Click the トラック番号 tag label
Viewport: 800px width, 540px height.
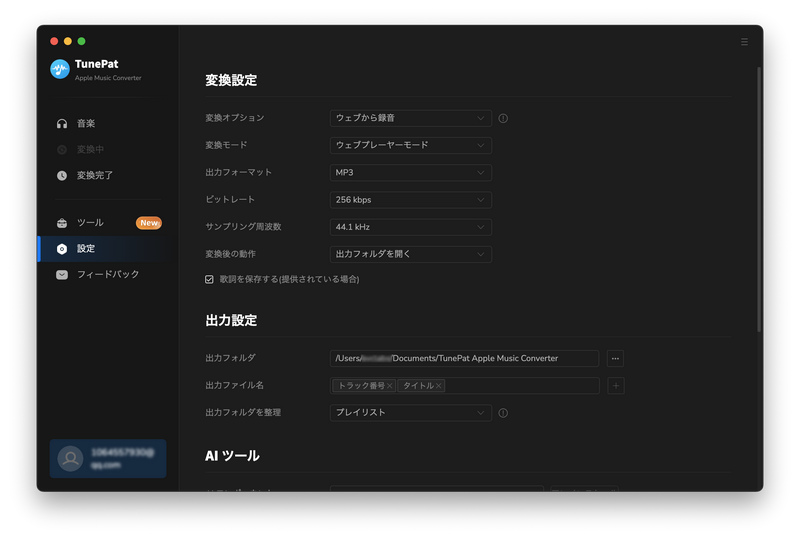tap(362, 386)
